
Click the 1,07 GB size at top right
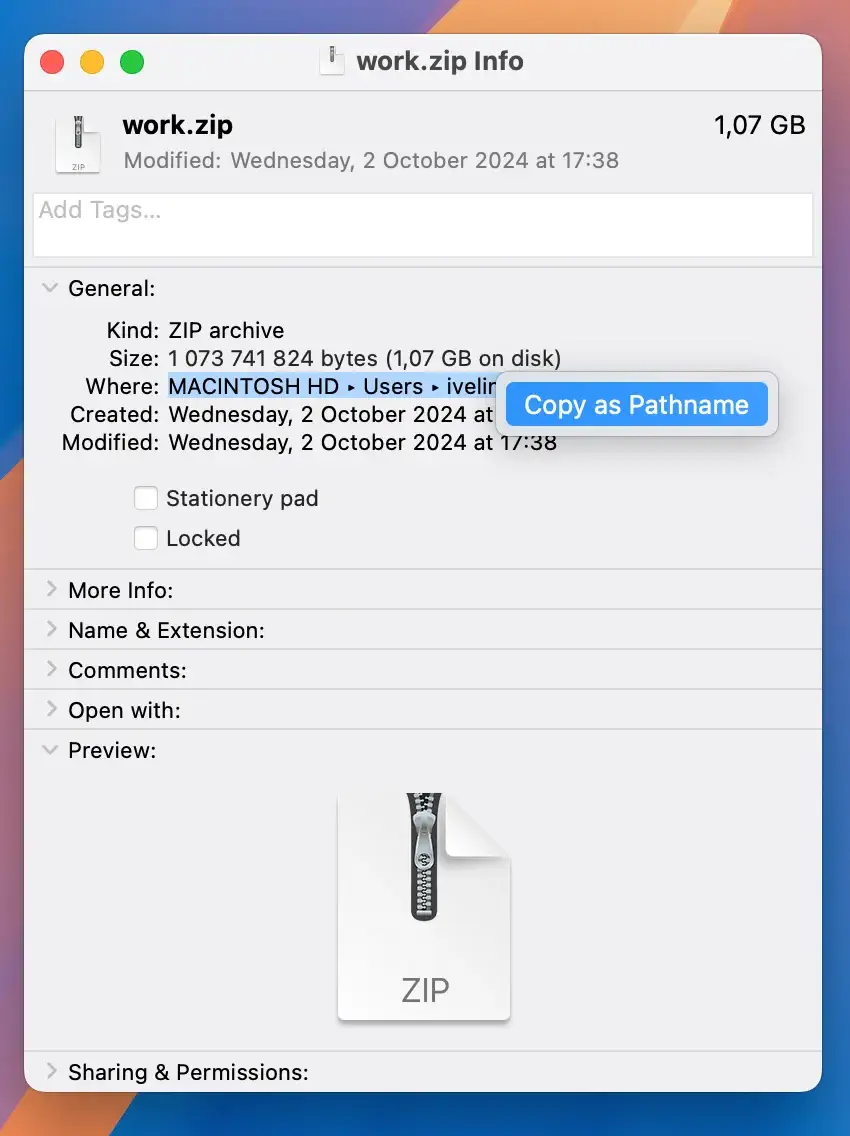click(x=759, y=125)
